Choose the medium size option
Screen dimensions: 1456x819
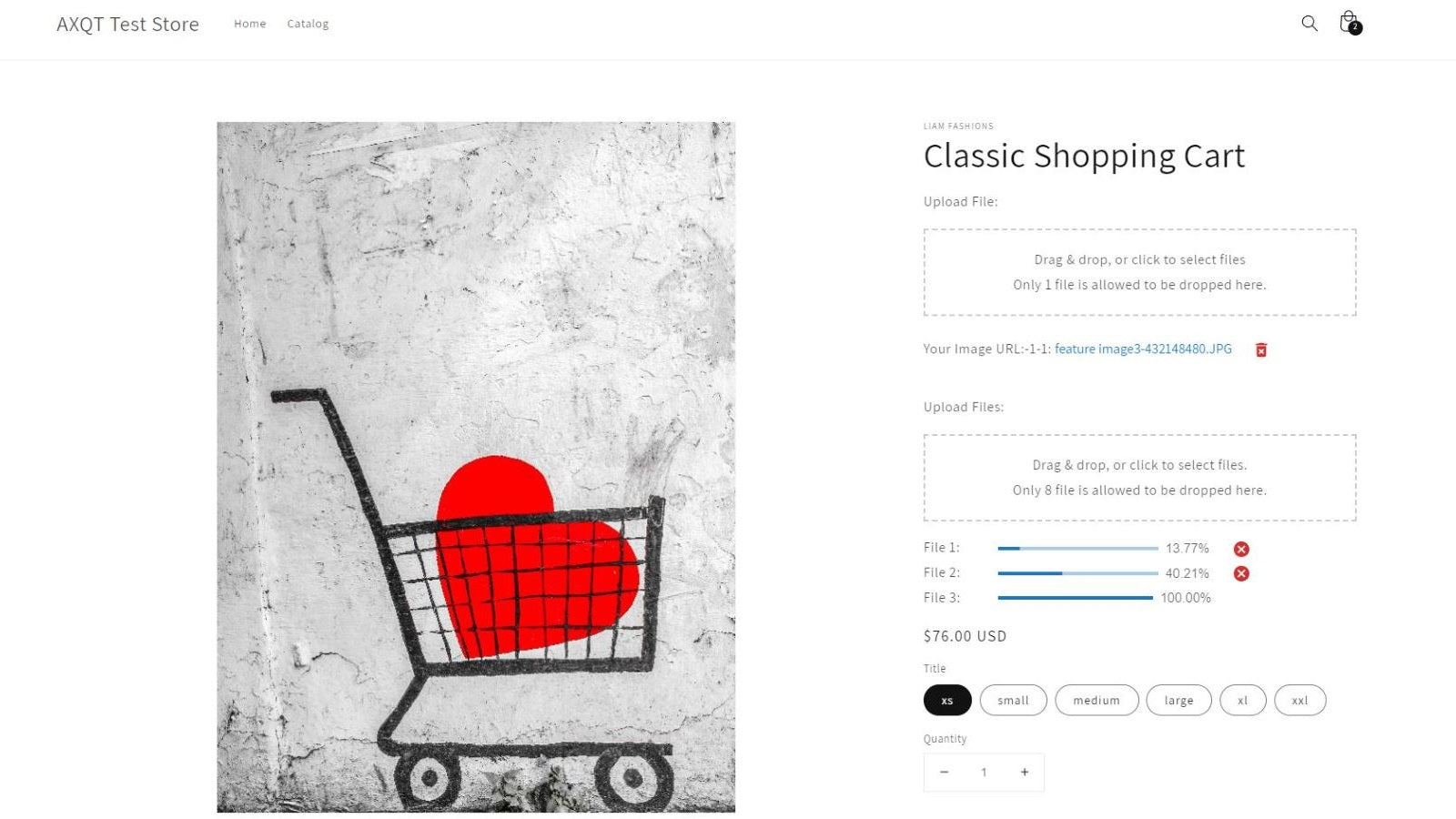coord(1097,701)
